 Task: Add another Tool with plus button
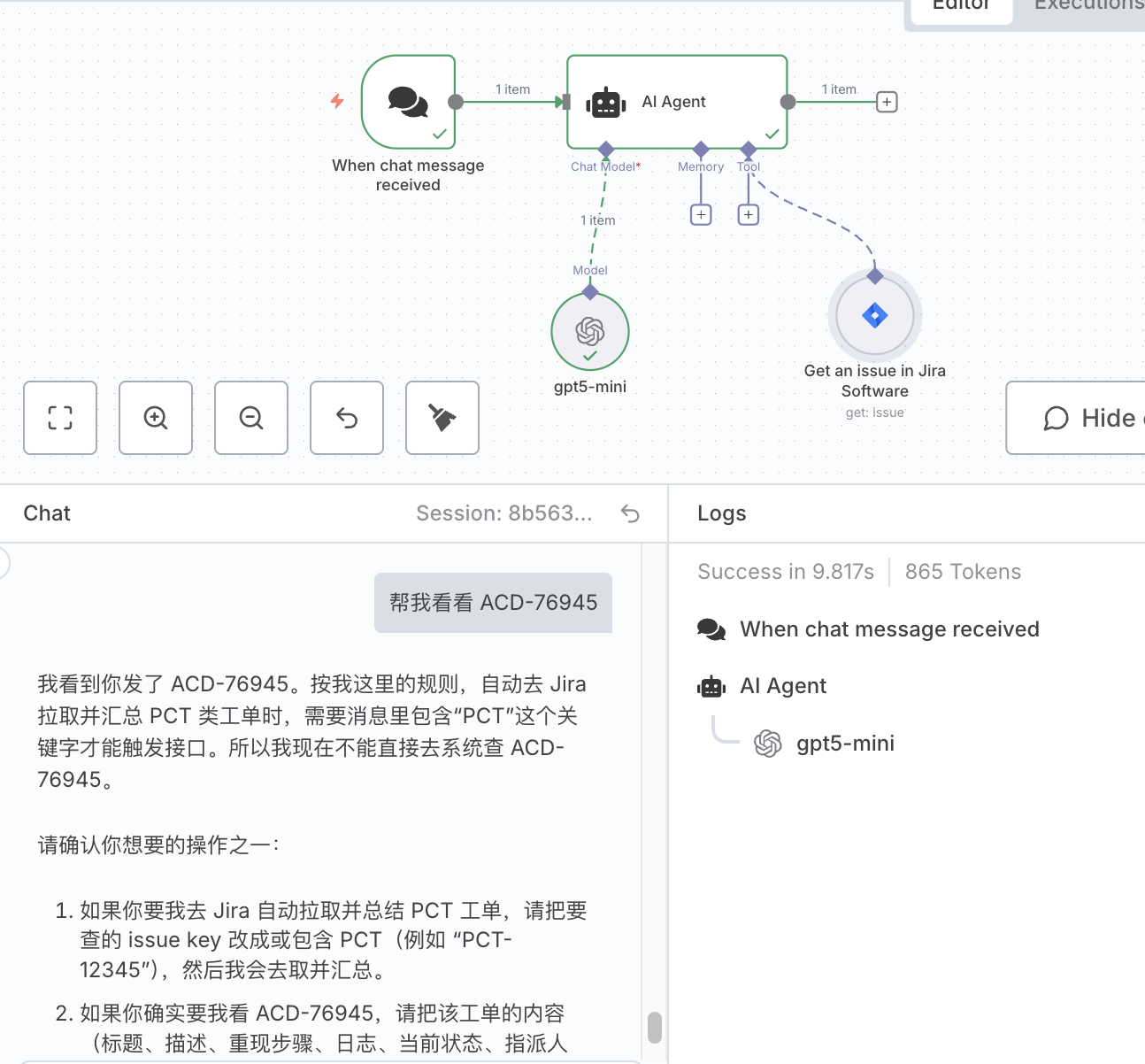pyautogui.click(x=749, y=214)
